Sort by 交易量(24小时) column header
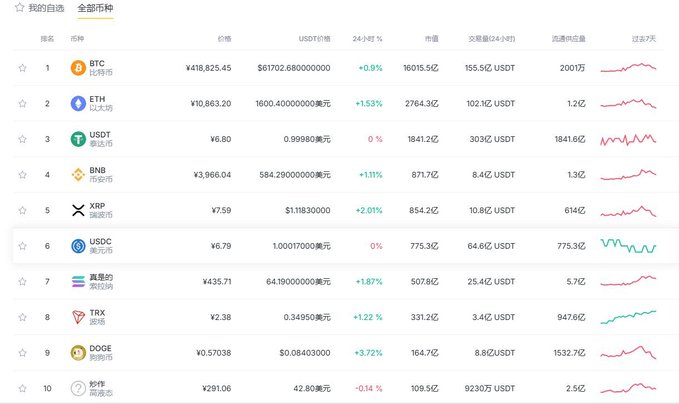The image size is (679, 404). 491,39
